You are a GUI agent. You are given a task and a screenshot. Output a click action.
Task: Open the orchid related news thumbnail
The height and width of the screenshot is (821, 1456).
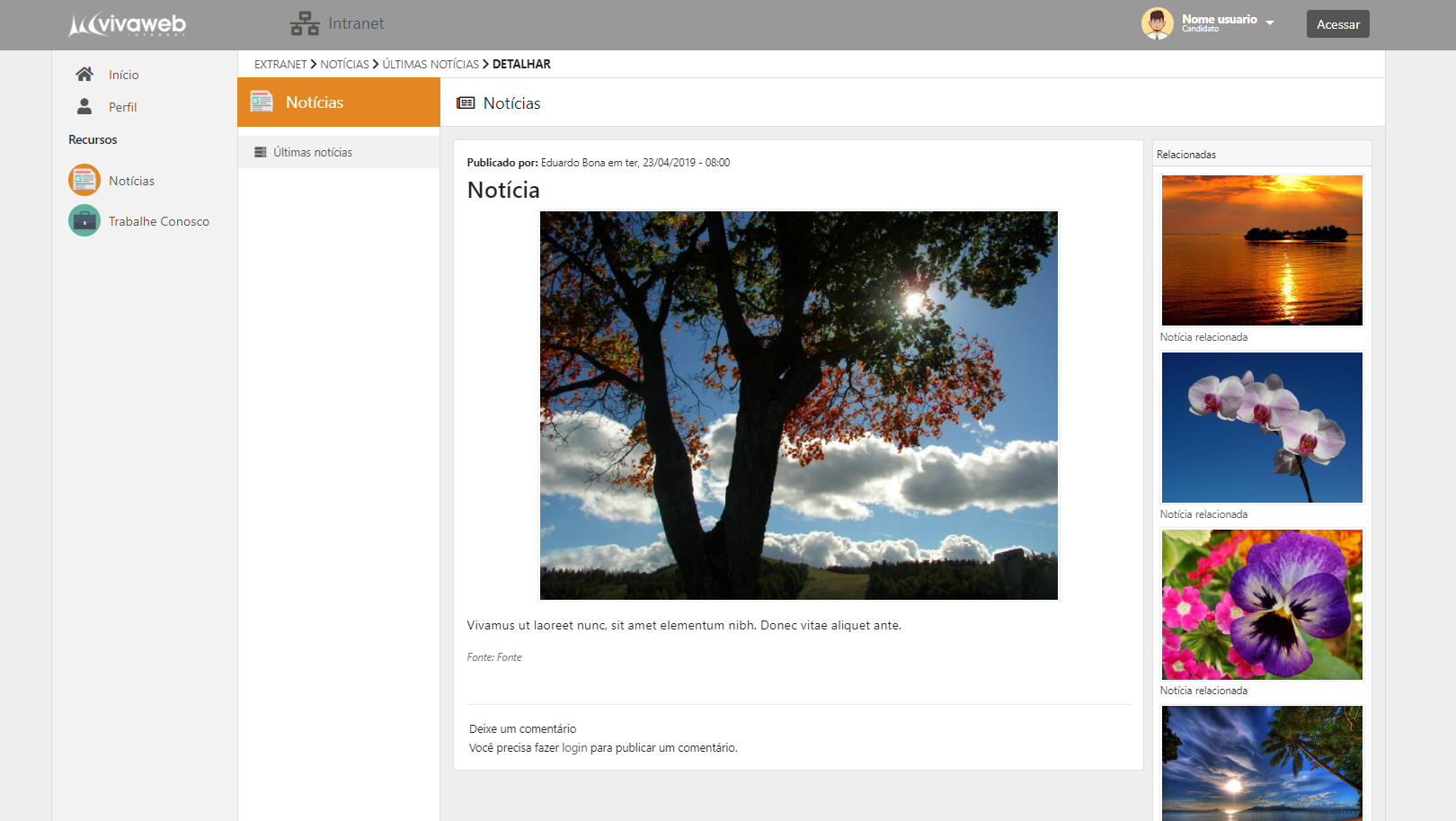(x=1262, y=427)
